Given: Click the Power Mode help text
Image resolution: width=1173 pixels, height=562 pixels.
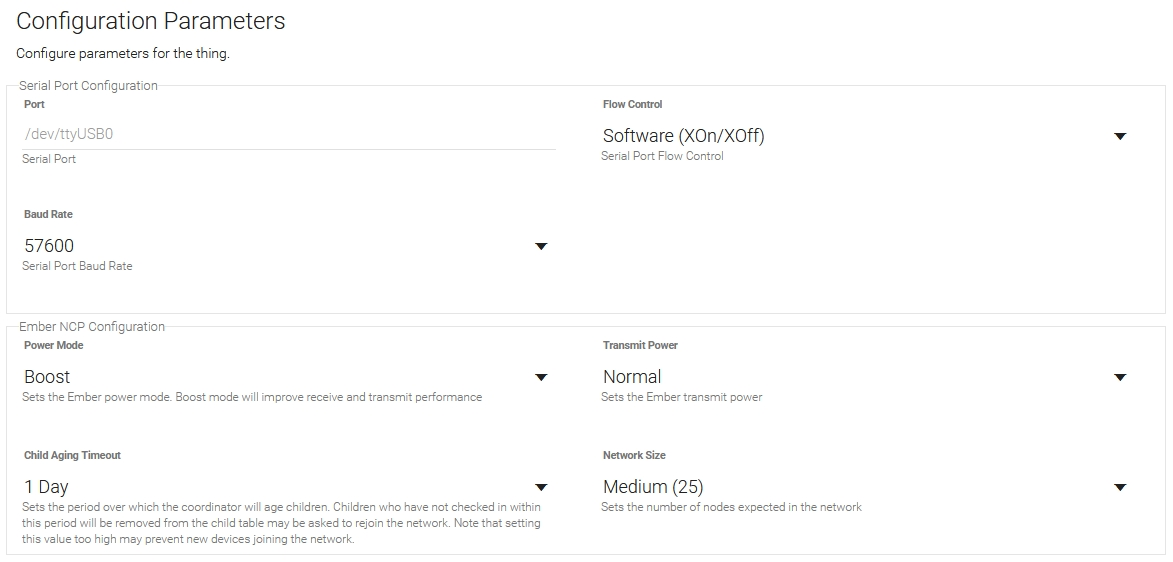Looking at the screenshot, I should coord(252,397).
